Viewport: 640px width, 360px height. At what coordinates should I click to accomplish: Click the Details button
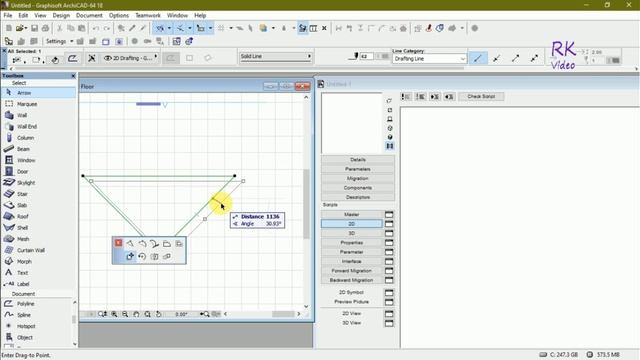(358, 160)
